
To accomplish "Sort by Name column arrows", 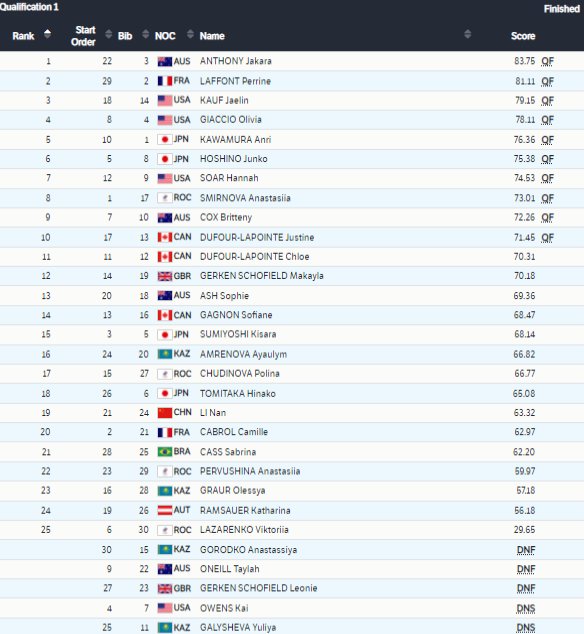I will pyautogui.click(x=468, y=34).
